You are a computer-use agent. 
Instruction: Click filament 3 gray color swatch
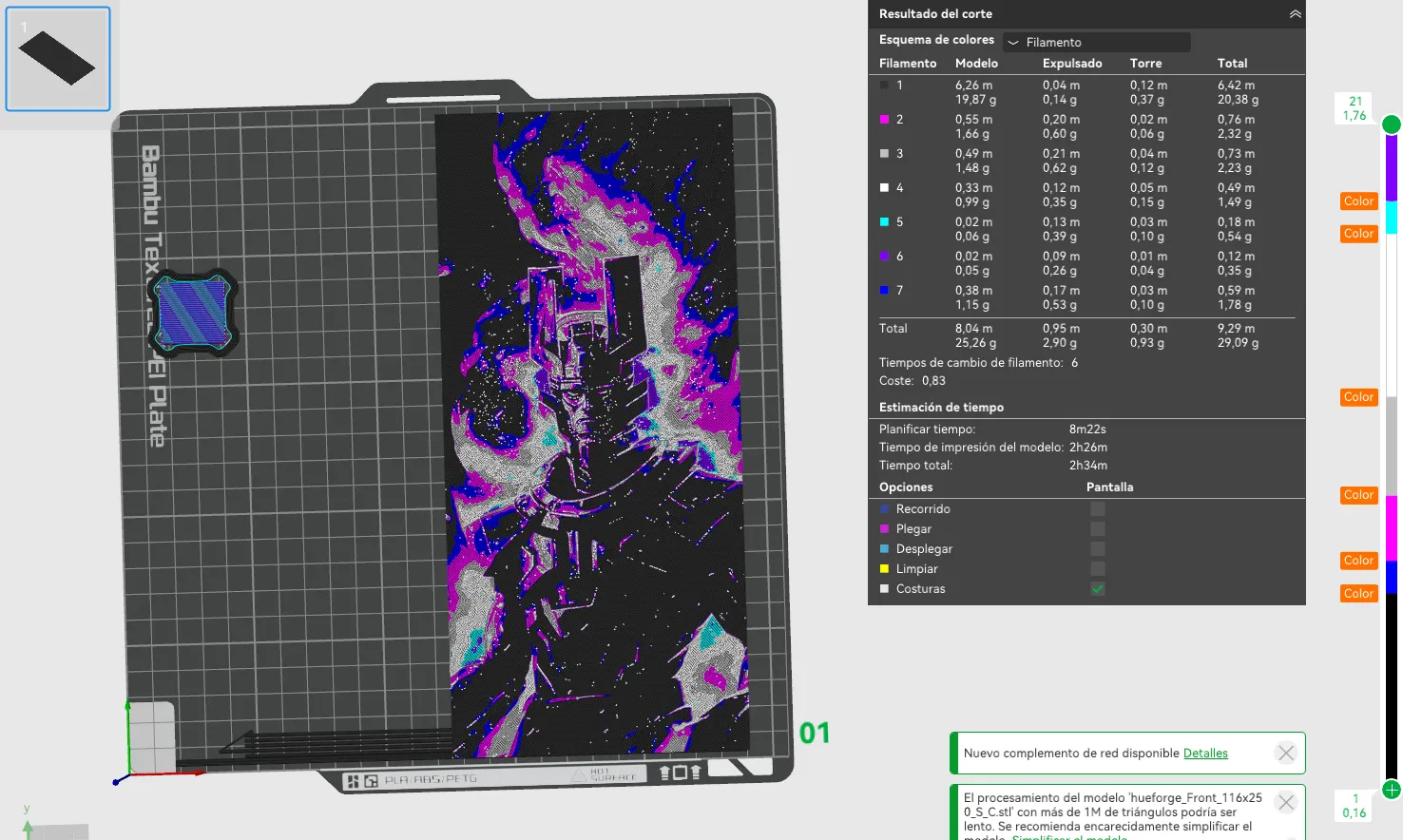pos(884,154)
